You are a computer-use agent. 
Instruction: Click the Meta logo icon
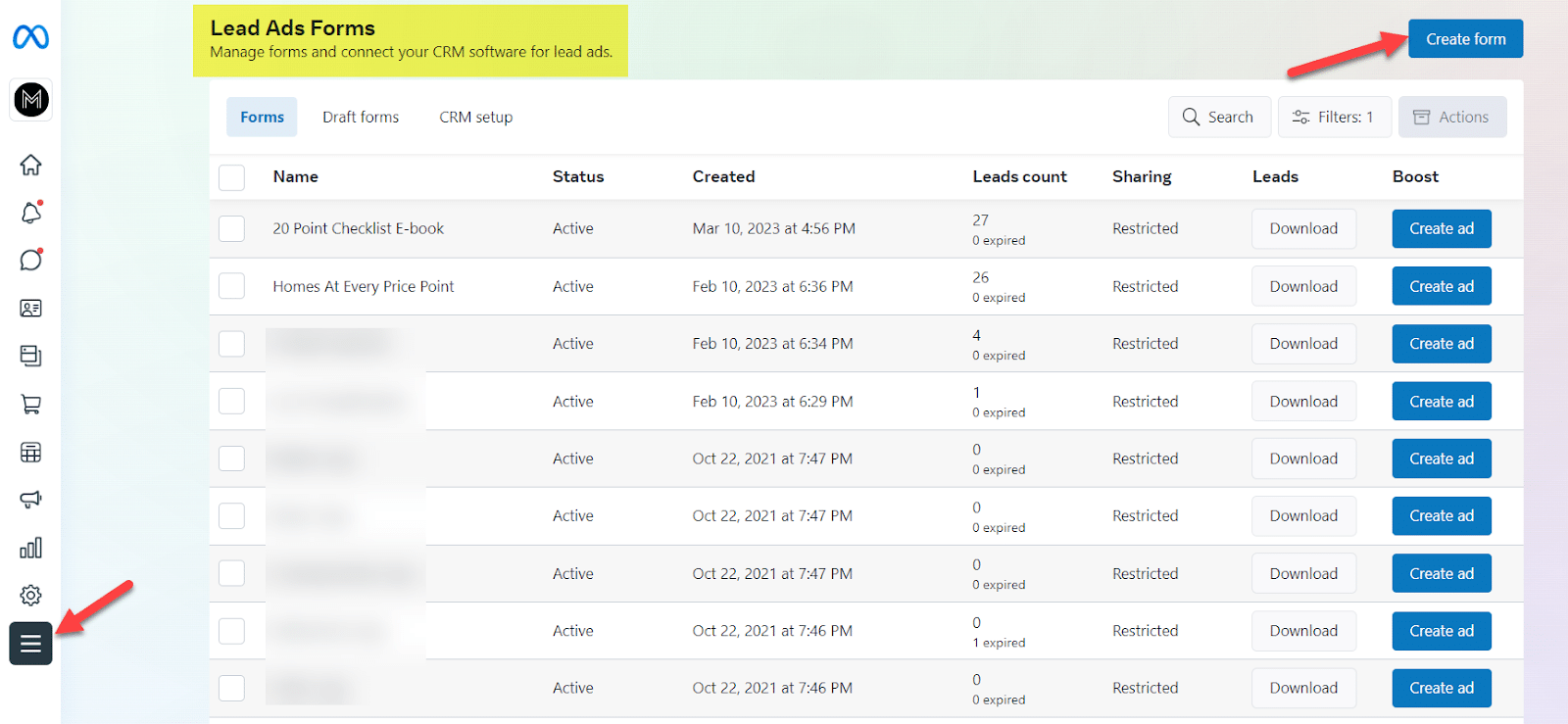point(30,37)
